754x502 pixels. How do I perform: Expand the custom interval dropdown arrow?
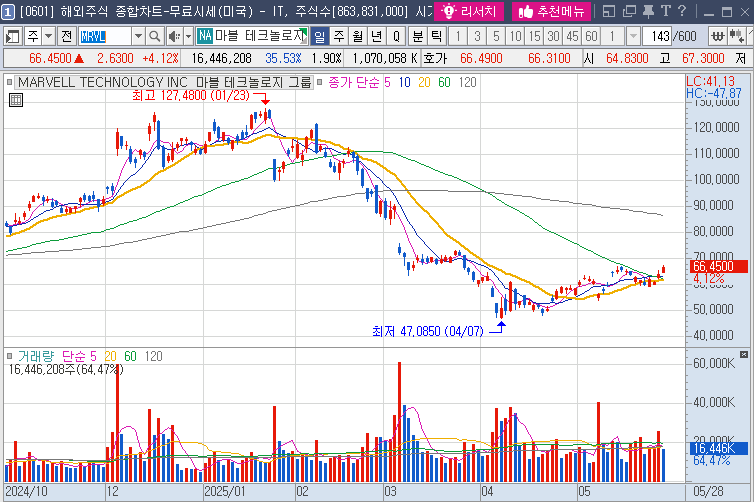[633, 36]
